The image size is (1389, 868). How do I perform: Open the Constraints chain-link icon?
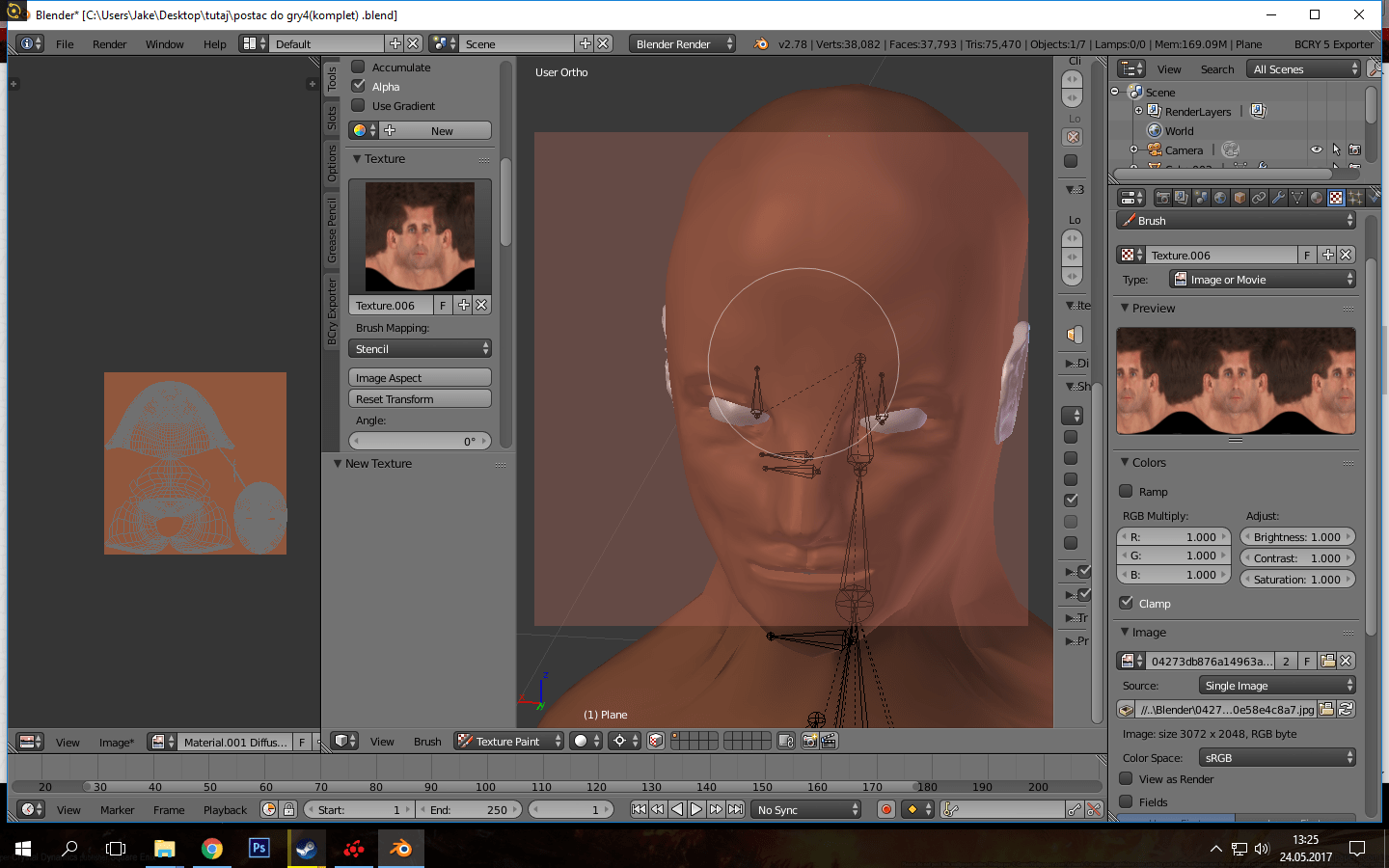[x=1258, y=197]
